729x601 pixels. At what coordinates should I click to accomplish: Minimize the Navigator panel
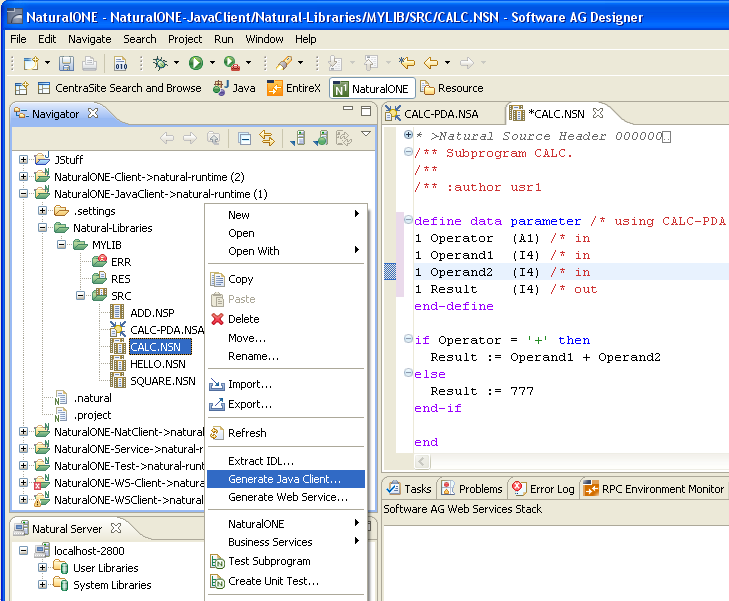pyautogui.click(x=348, y=109)
